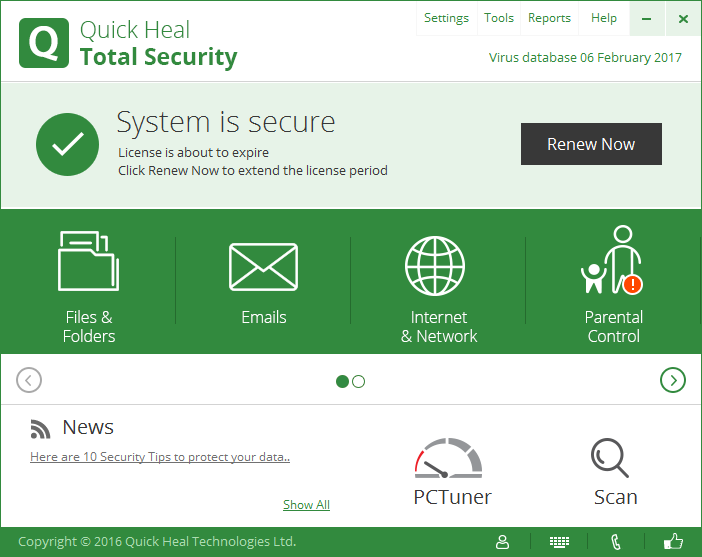Go to previous feature page with left arrow
The height and width of the screenshot is (557, 702).
tap(30, 380)
